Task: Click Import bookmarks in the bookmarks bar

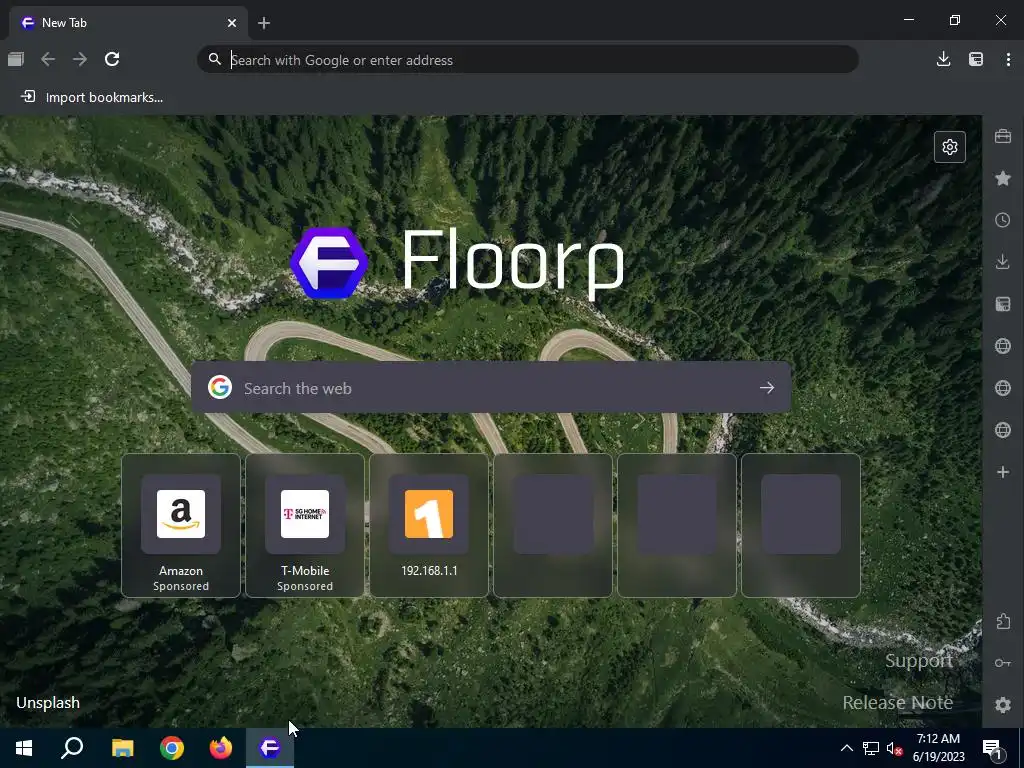Action: pyautogui.click(x=92, y=97)
